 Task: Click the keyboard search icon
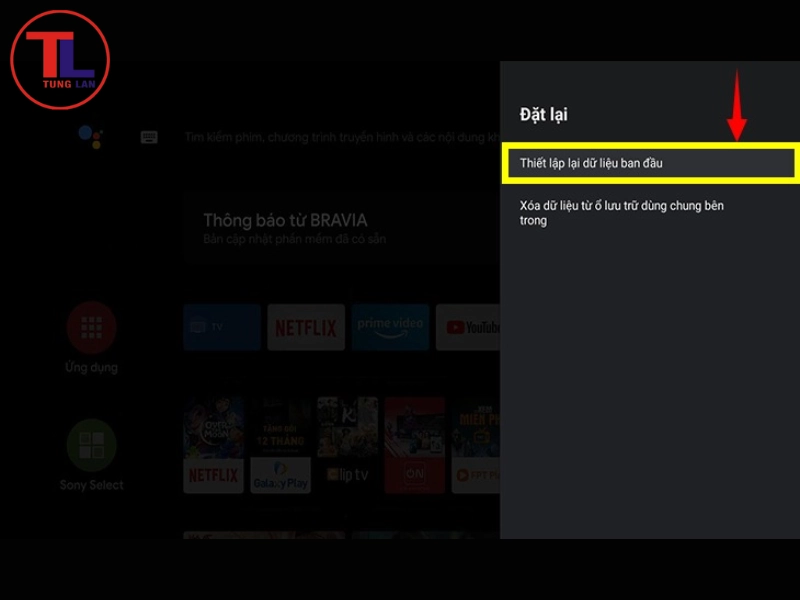pyautogui.click(x=149, y=138)
